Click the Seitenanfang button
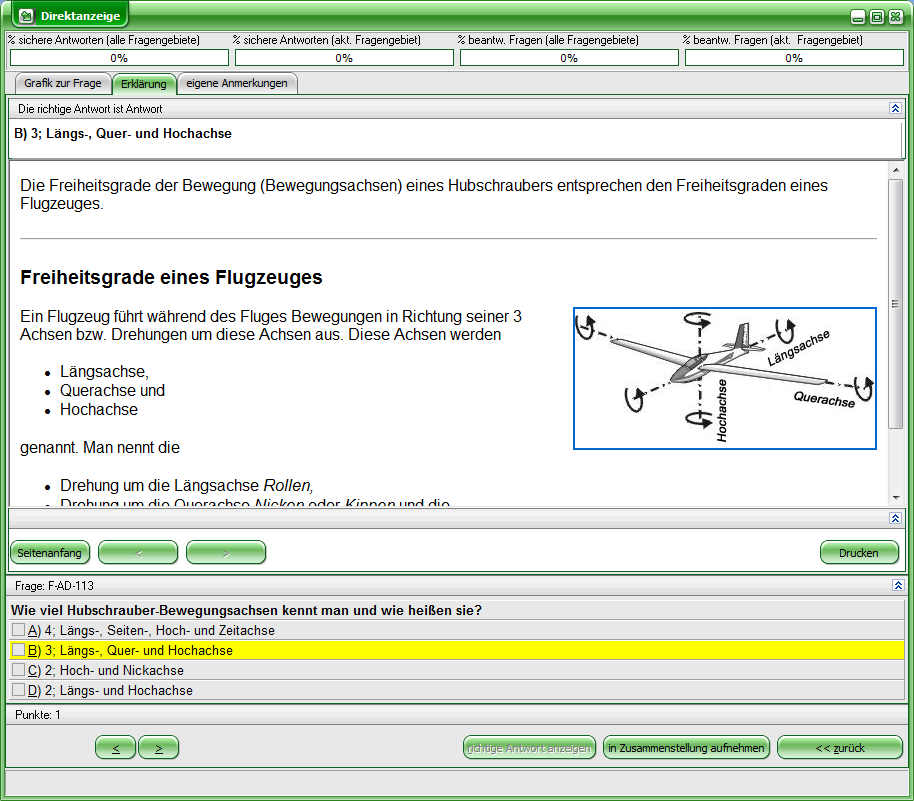The height and width of the screenshot is (801, 914). (50, 553)
